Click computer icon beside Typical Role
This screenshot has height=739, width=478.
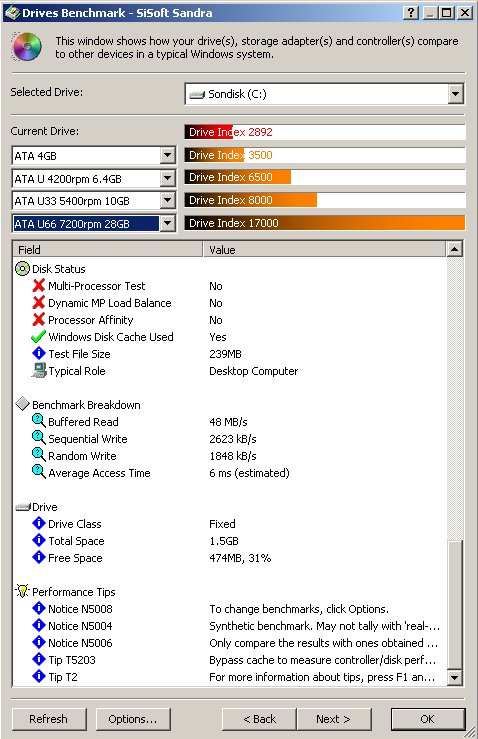(39, 370)
